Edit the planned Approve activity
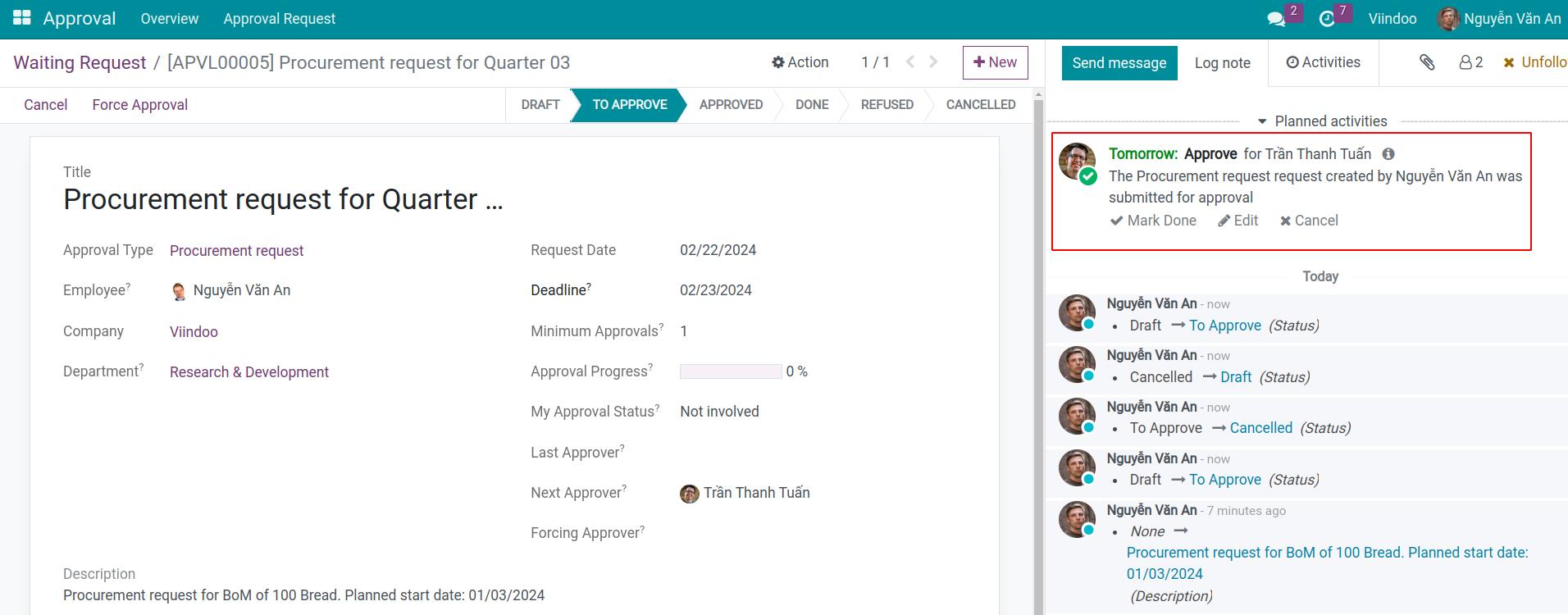Viewport: 1568px width, 615px height. coord(1238,221)
